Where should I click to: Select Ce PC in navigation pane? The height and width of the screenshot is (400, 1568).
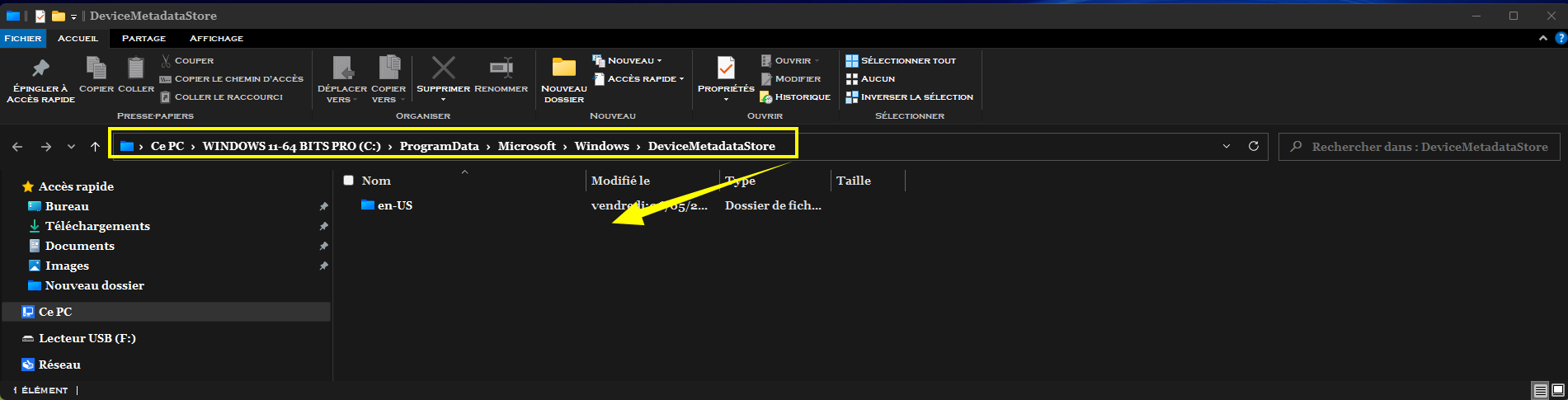166,312
